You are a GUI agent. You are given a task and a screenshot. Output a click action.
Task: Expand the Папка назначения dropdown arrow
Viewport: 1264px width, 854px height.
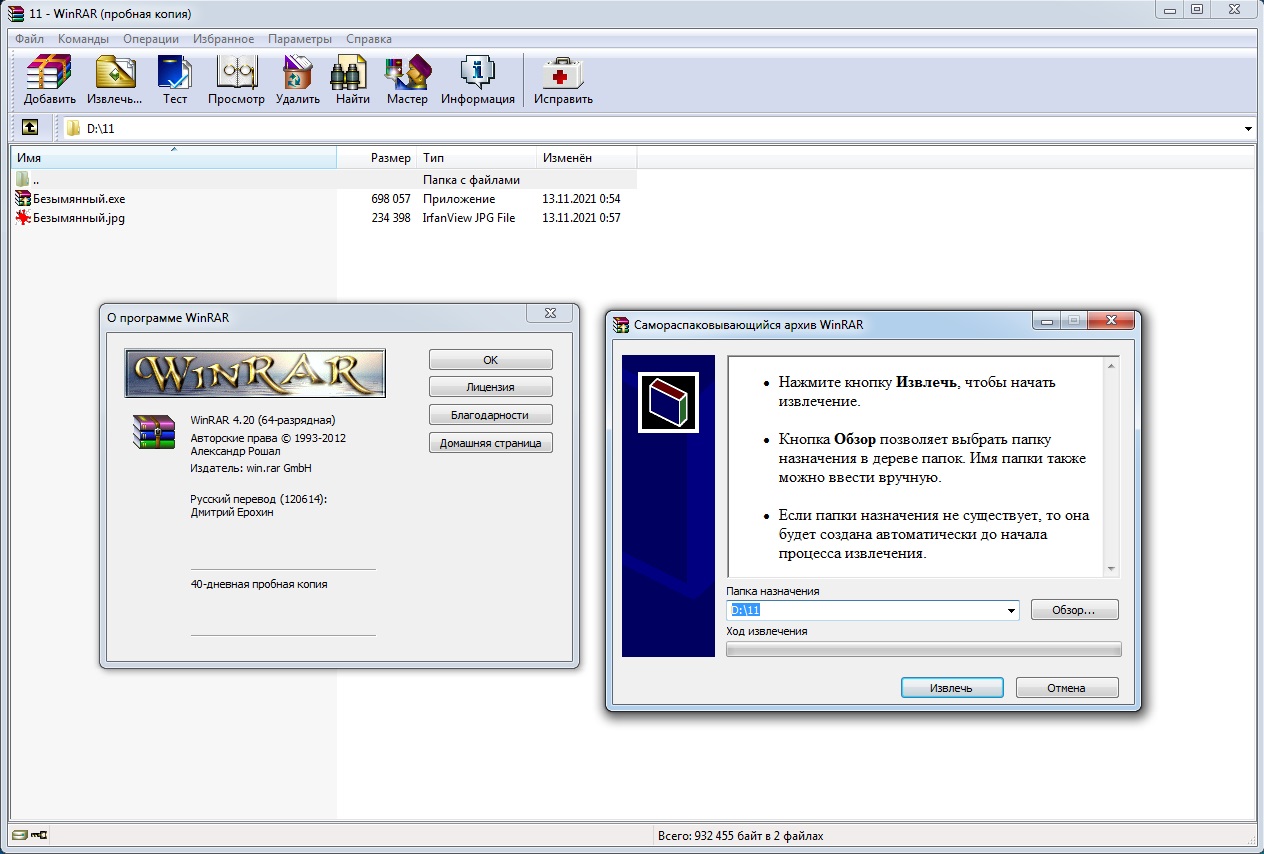[x=1011, y=610]
